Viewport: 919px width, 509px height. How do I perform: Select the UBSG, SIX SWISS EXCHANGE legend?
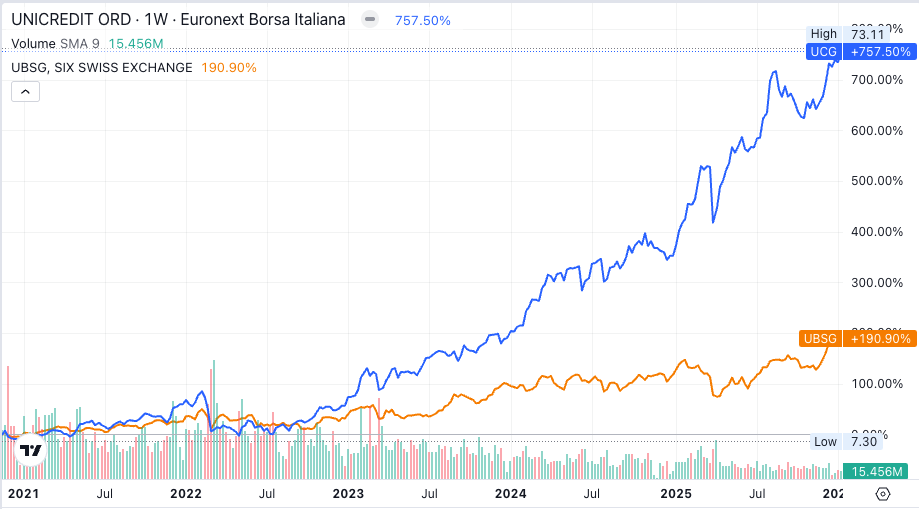[102, 67]
